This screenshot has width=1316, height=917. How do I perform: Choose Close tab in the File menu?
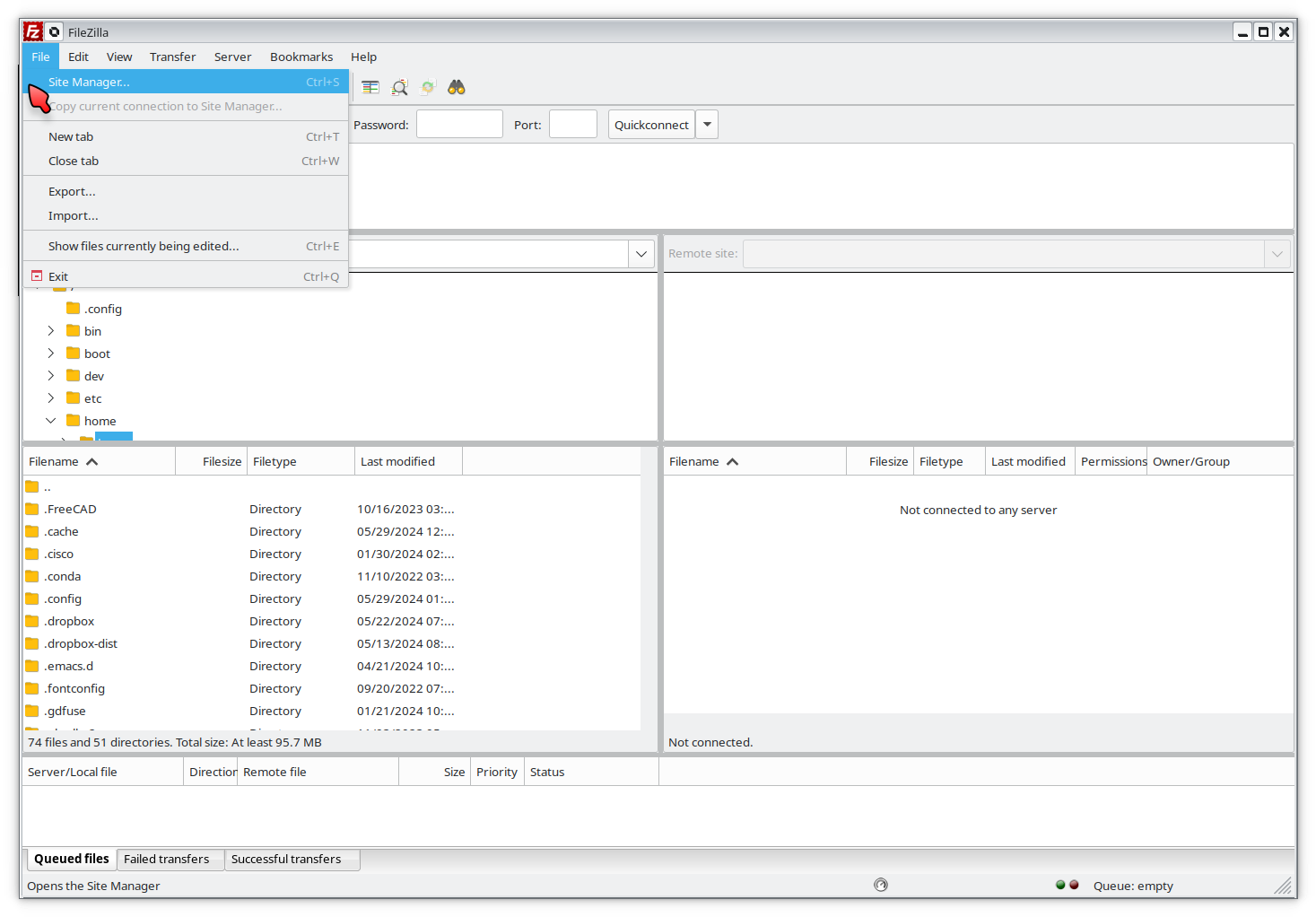click(186, 161)
